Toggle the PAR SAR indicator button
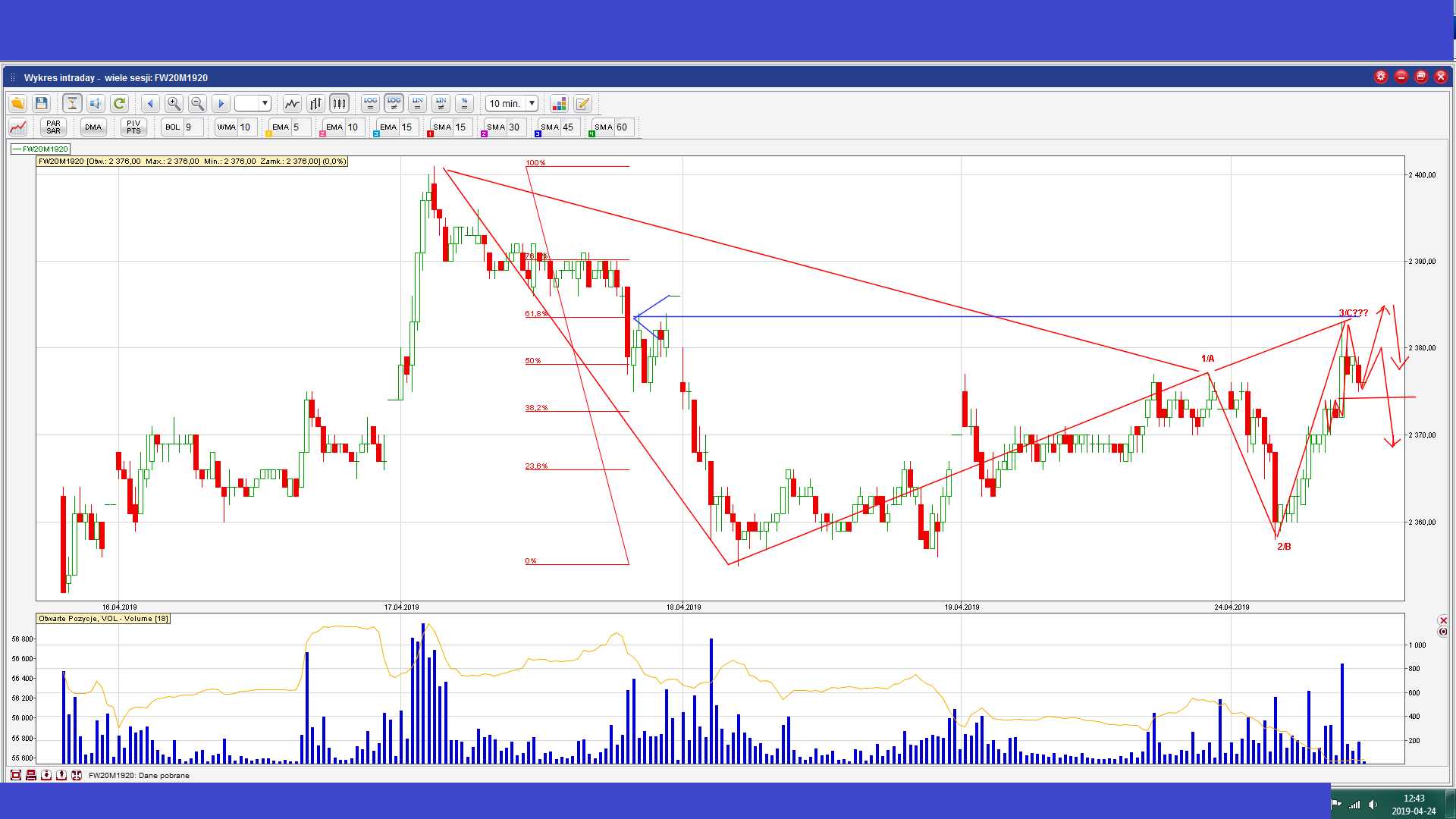The image size is (1456, 819). tap(53, 127)
